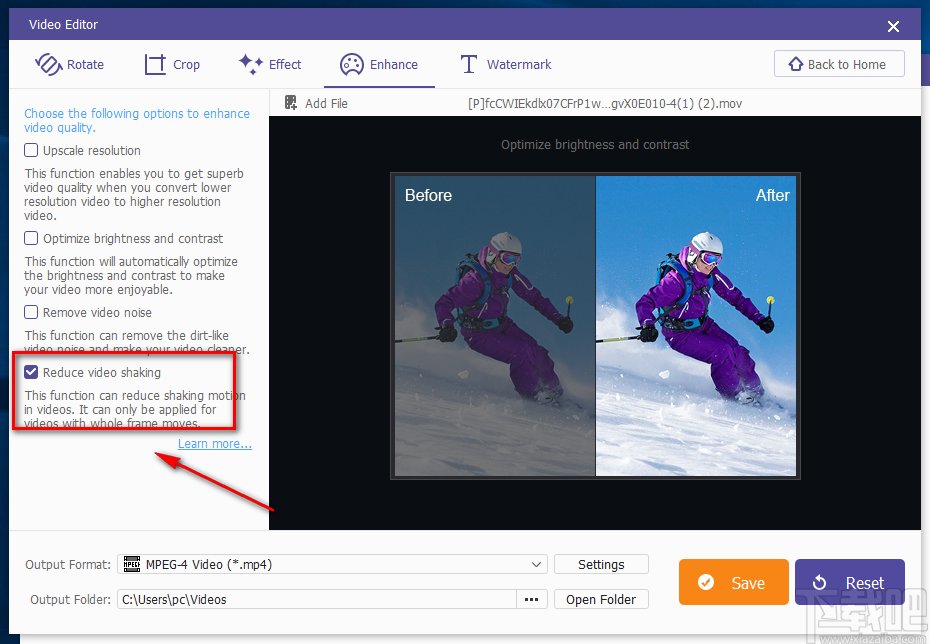Click the brightness optimize description text
Viewport: 930px width, 644px height.
coord(130,275)
